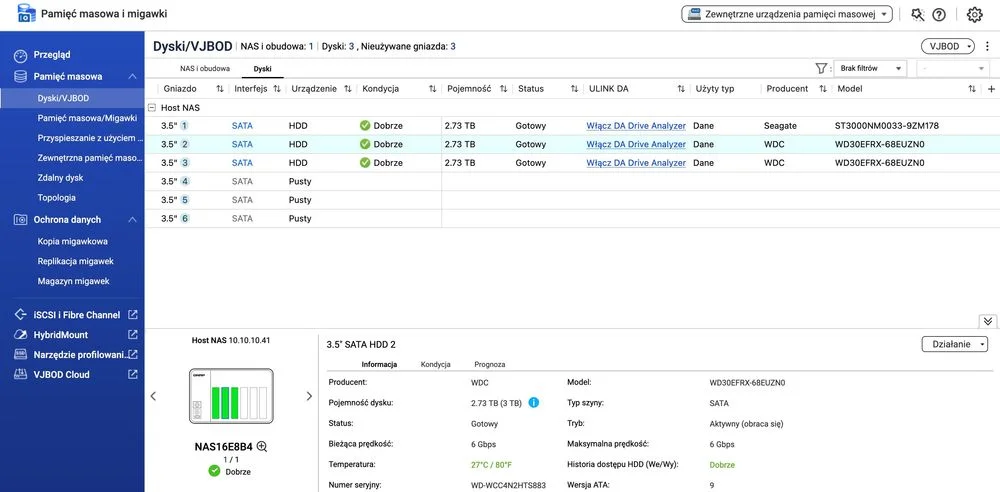Switch to the Kondycja details tab

(436, 364)
